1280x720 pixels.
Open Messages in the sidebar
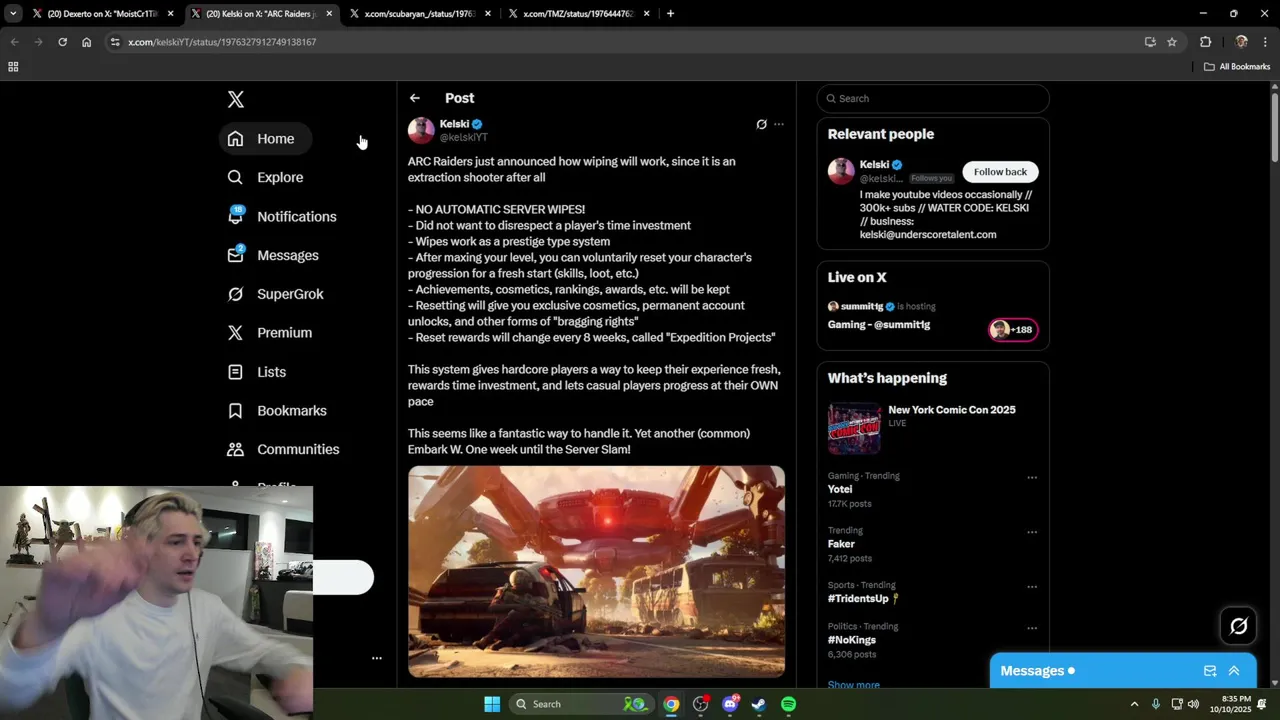tap(273, 255)
